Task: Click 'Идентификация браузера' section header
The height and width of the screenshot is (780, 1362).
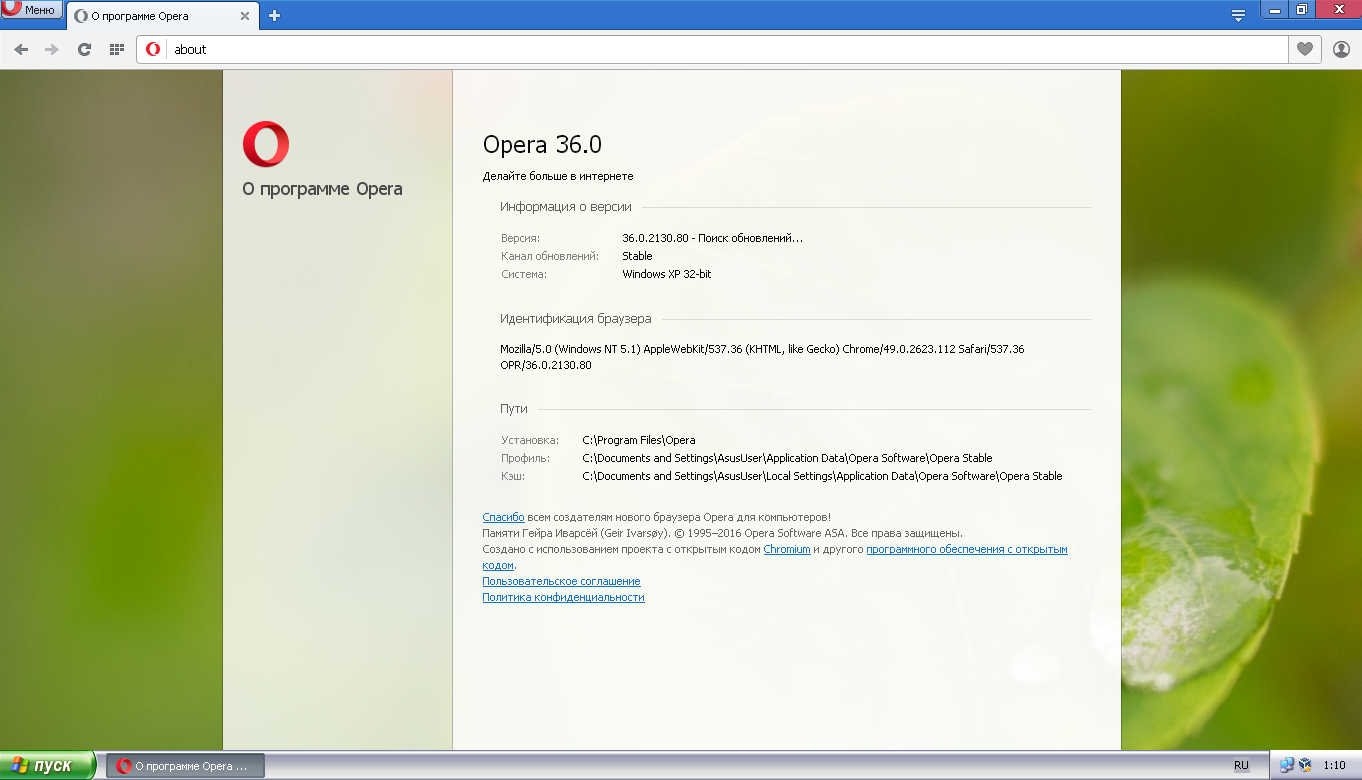Action: (576, 319)
